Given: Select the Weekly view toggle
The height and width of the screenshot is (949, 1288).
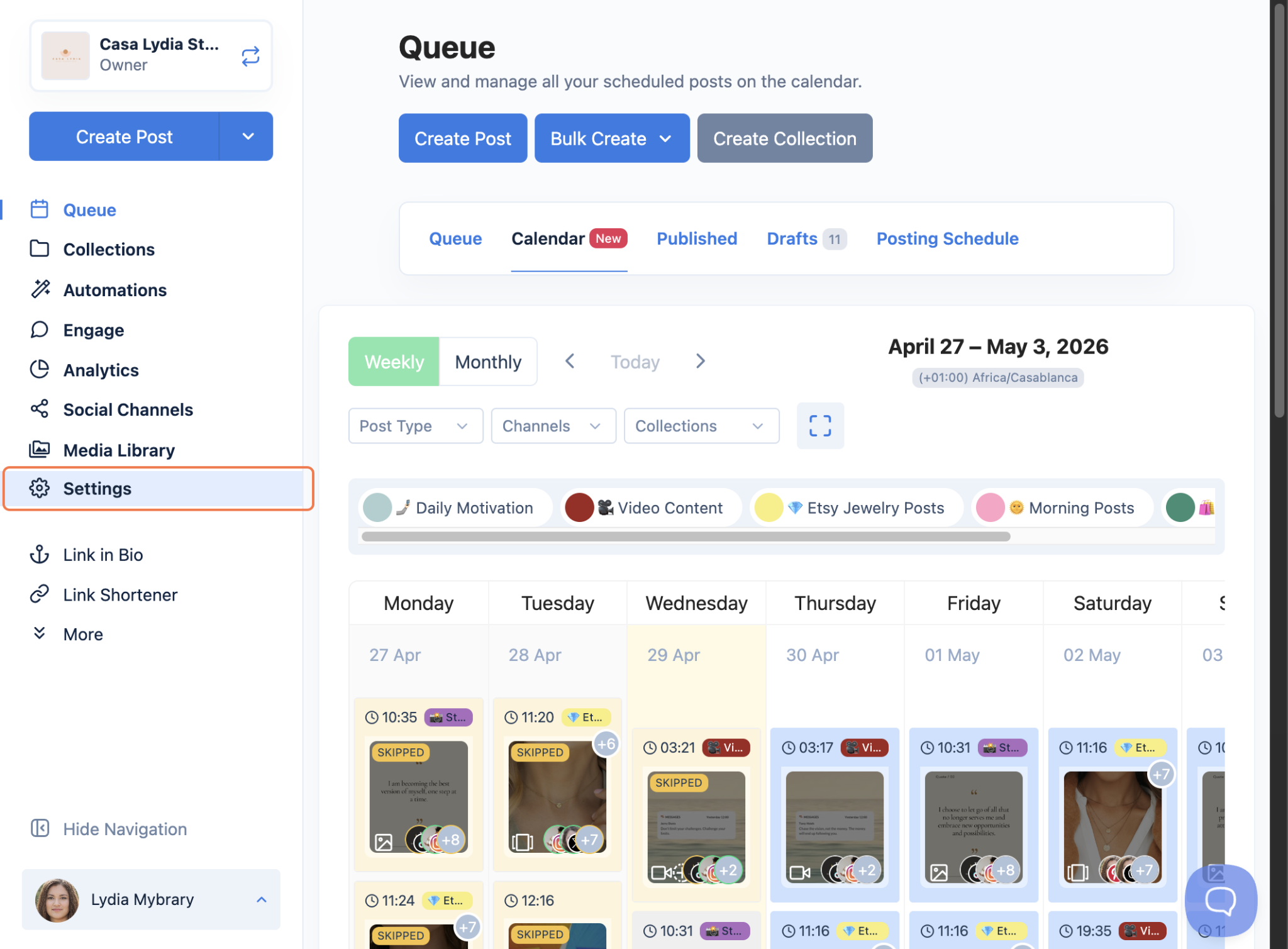Looking at the screenshot, I should coord(394,362).
